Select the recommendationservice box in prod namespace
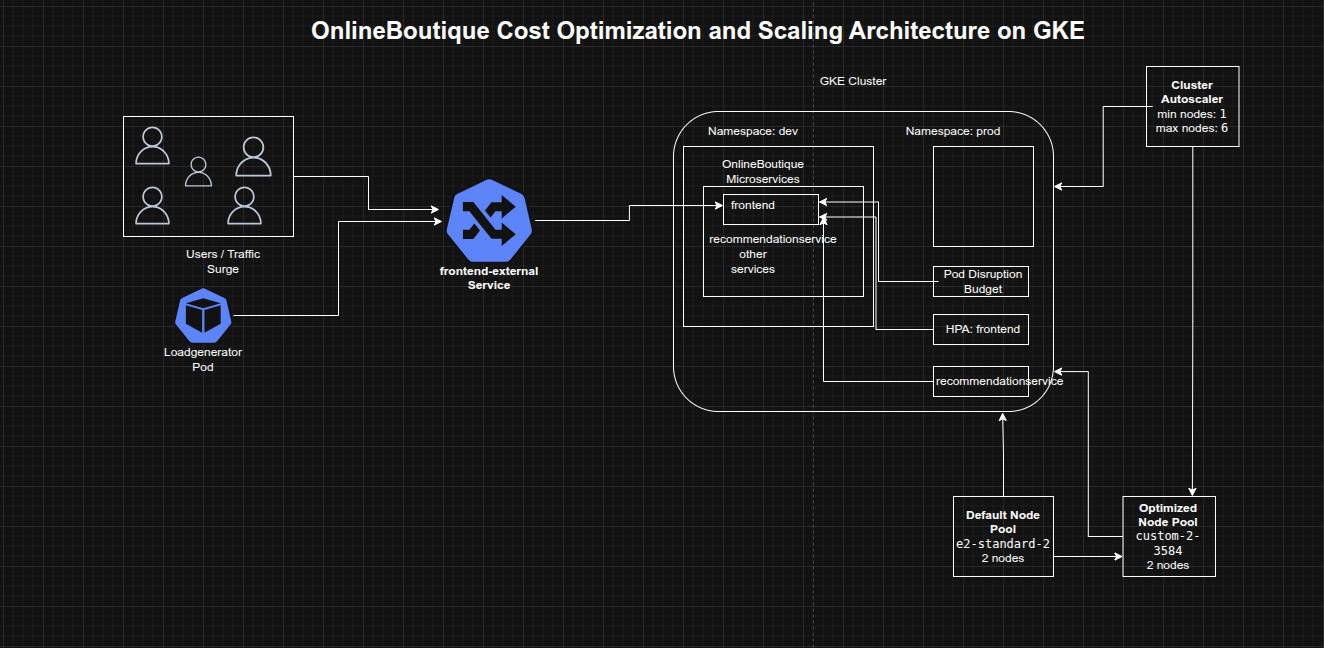Viewport: 1324px width, 648px height. click(x=981, y=381)
